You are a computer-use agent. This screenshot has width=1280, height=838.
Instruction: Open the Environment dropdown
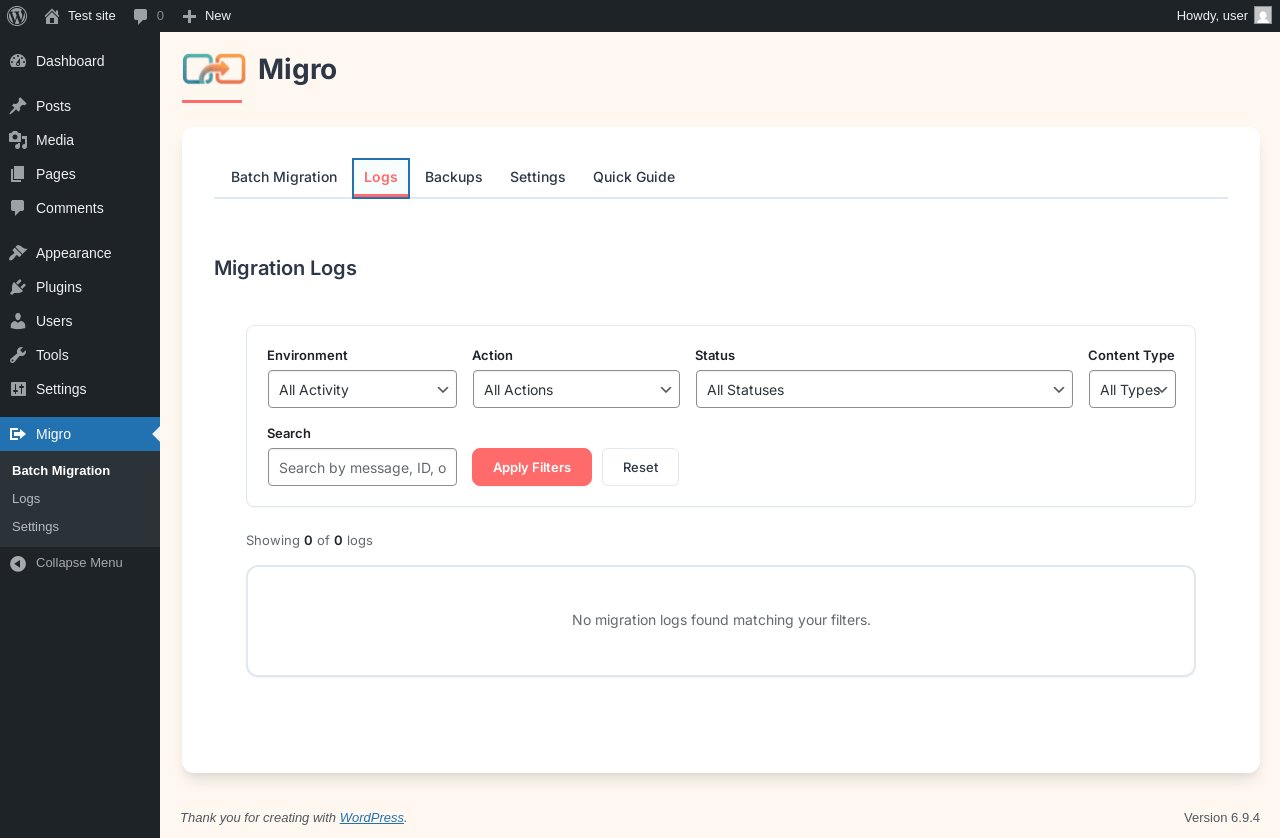(362, 389)
